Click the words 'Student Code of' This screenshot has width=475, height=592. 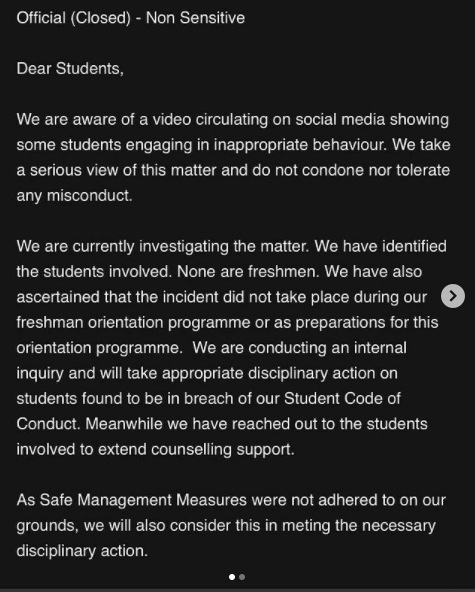[342, 399]
